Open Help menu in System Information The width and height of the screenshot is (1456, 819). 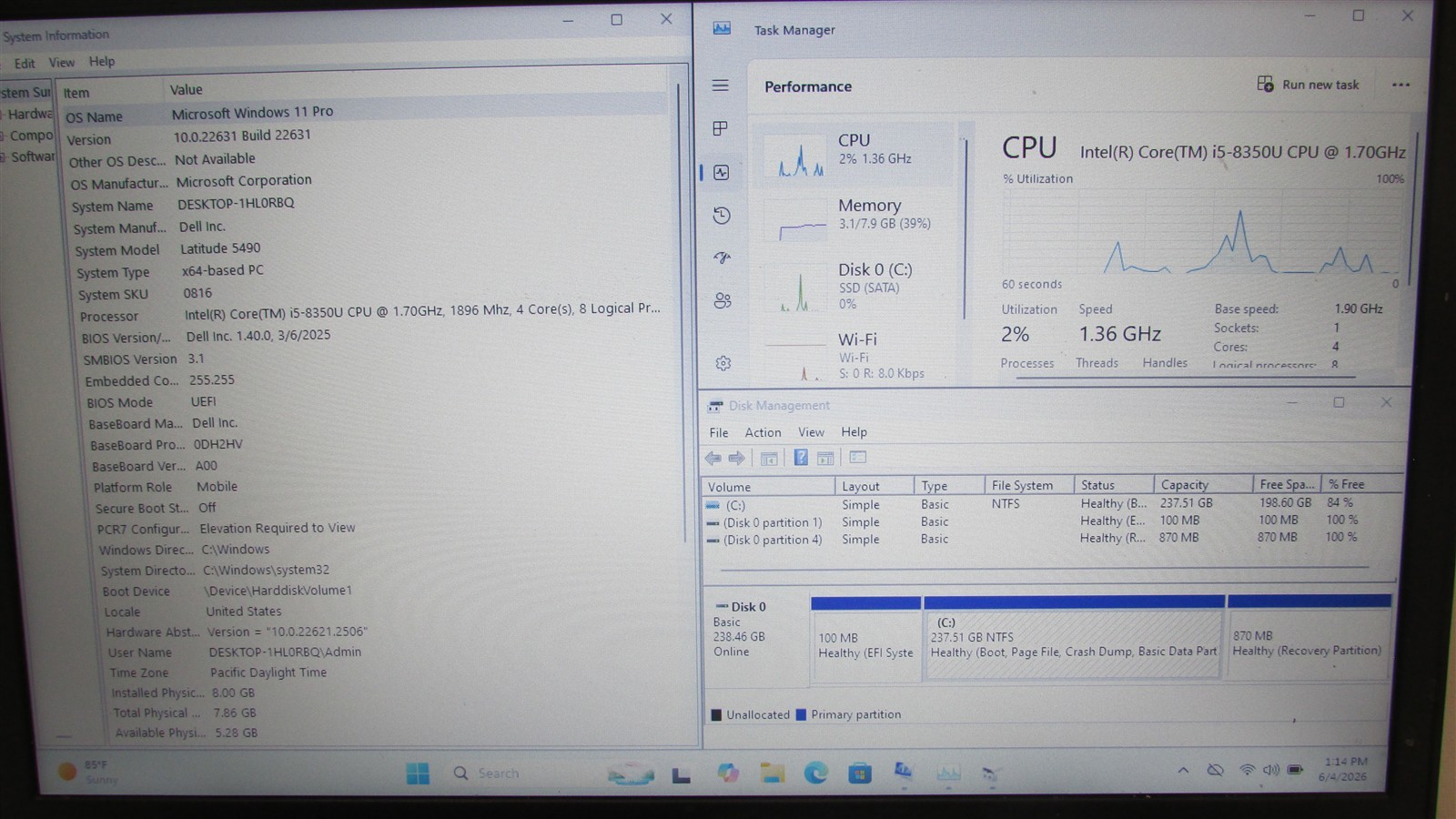(102, 61)
